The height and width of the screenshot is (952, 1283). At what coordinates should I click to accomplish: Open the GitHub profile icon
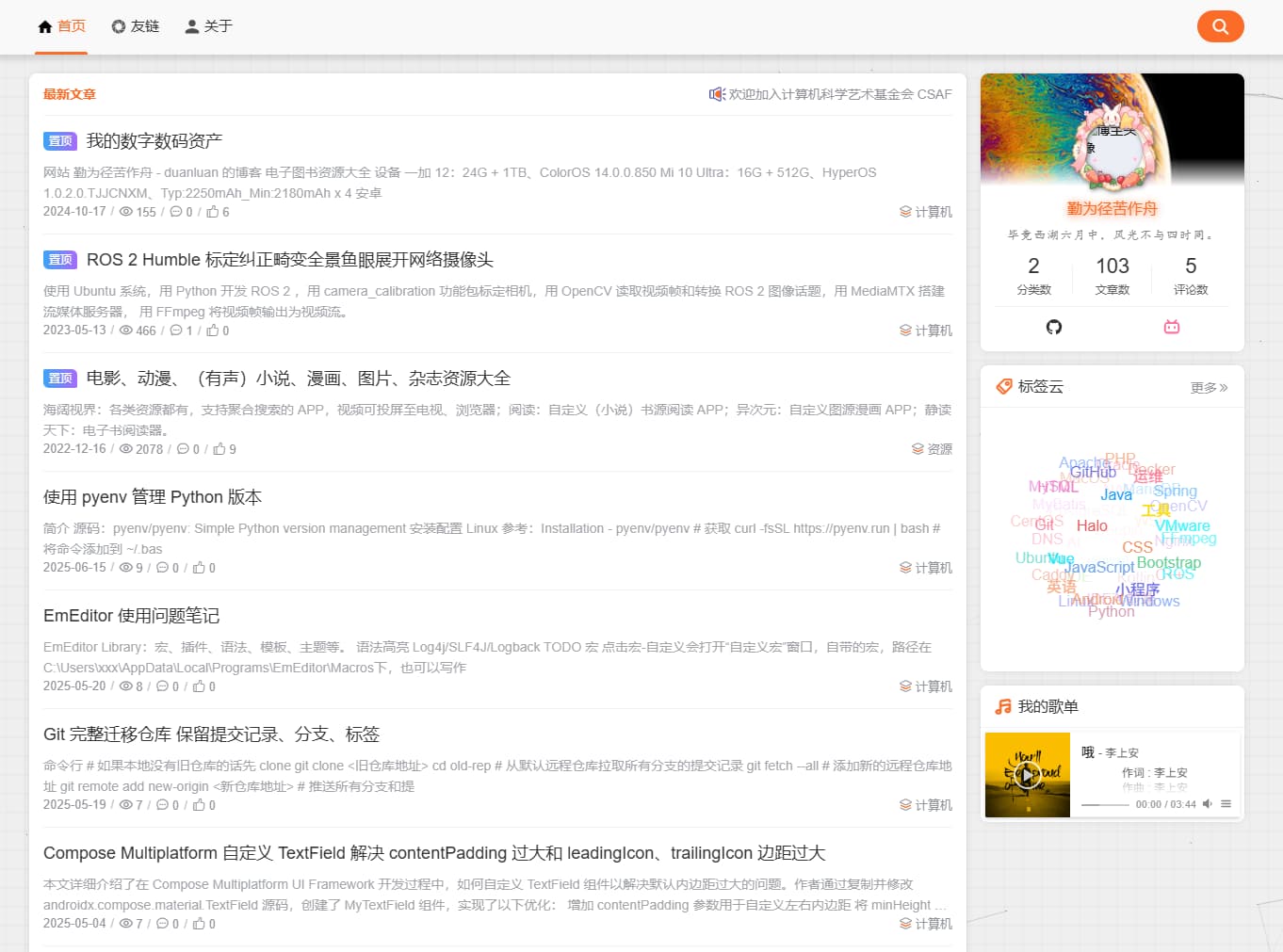pos(1053,327)
